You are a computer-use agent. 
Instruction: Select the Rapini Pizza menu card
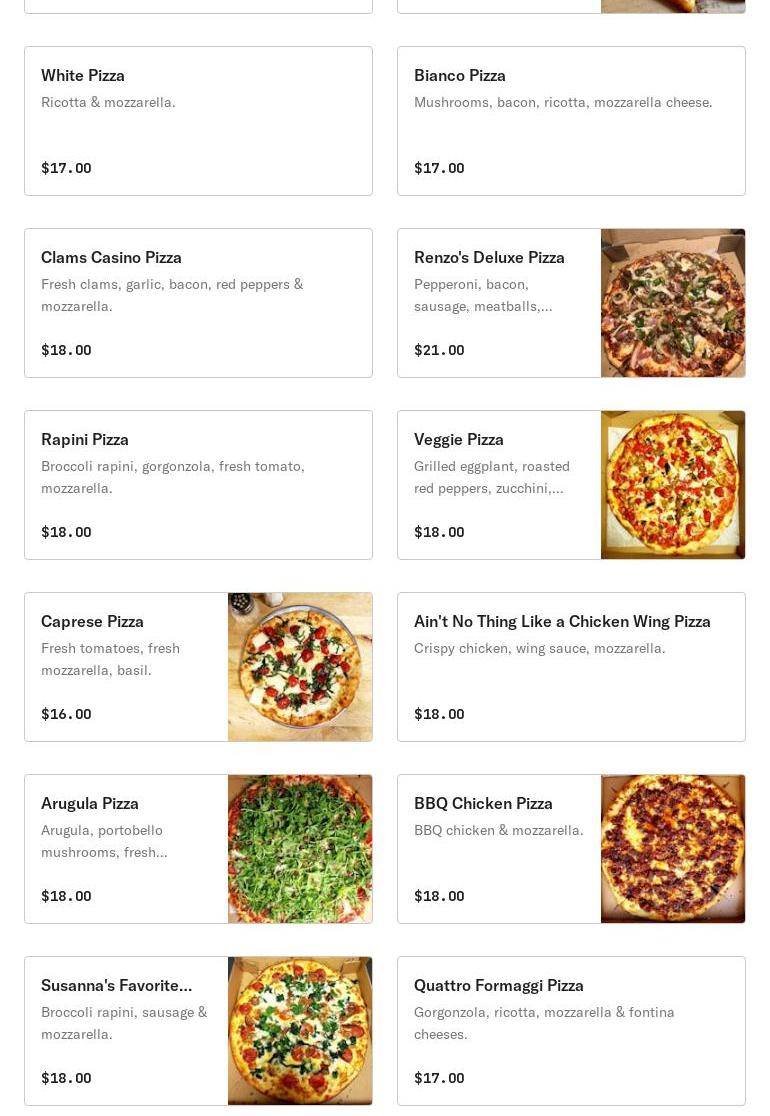click(198, 485)
